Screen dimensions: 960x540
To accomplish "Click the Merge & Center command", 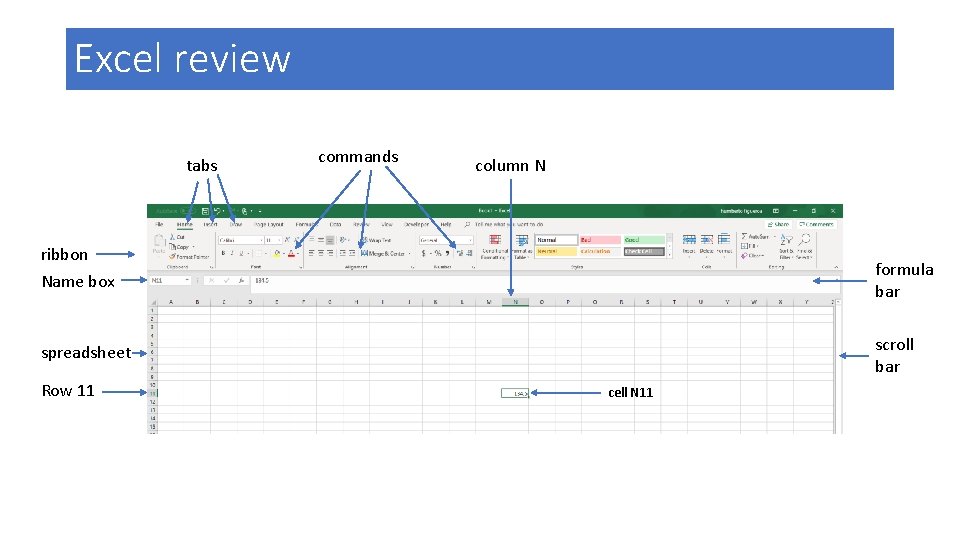I will coord(383,253).
